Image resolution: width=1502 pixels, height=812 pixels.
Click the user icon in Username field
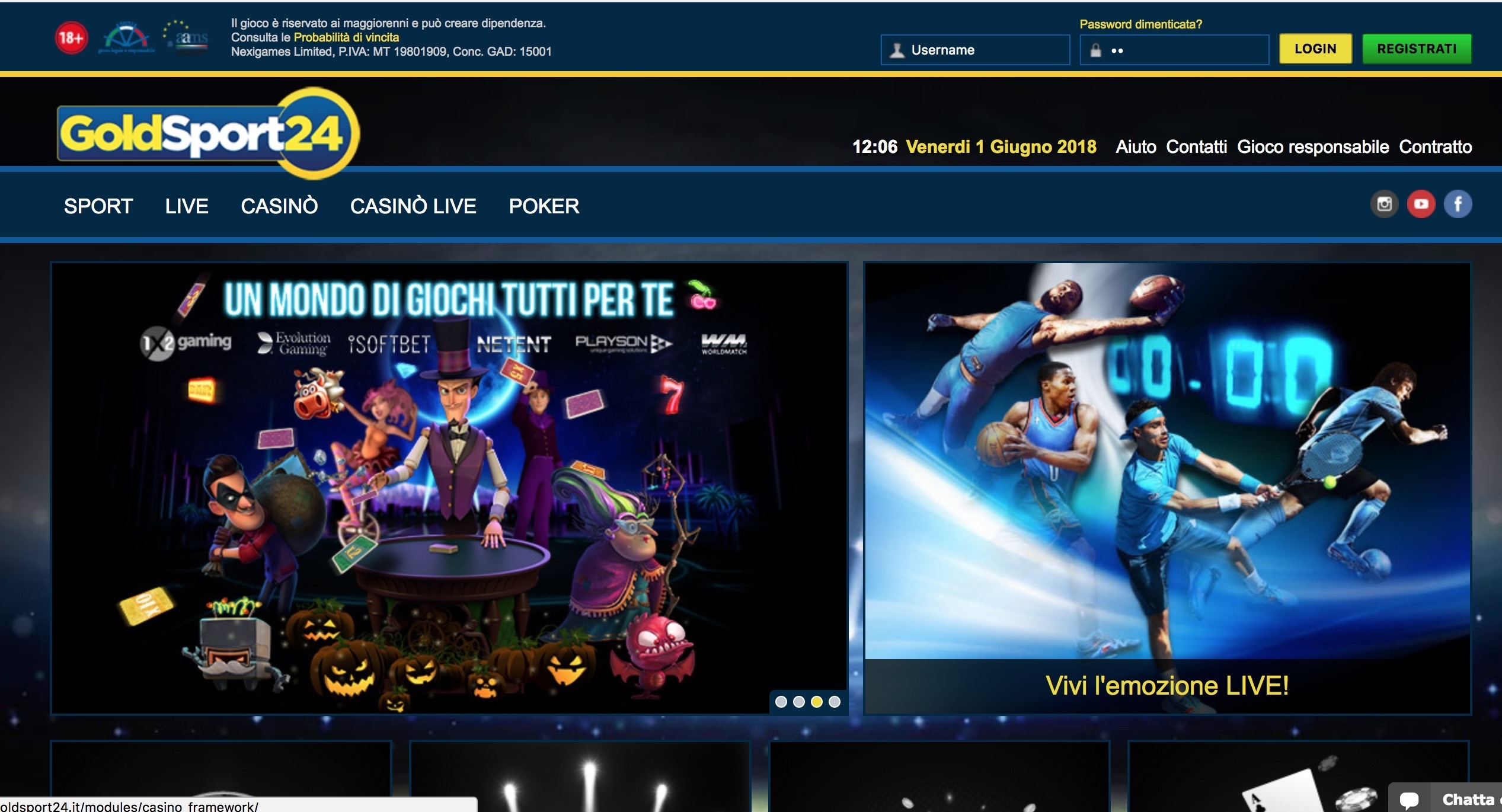(x=897, y=50)
